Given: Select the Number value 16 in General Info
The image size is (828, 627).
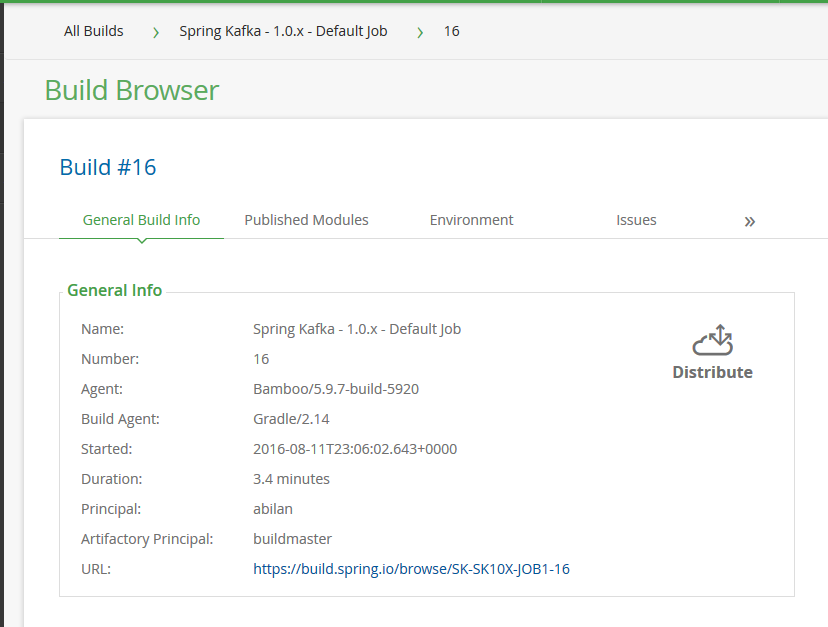Looking at the screenshot, I should pyautogui.click(x=261, y=359).
